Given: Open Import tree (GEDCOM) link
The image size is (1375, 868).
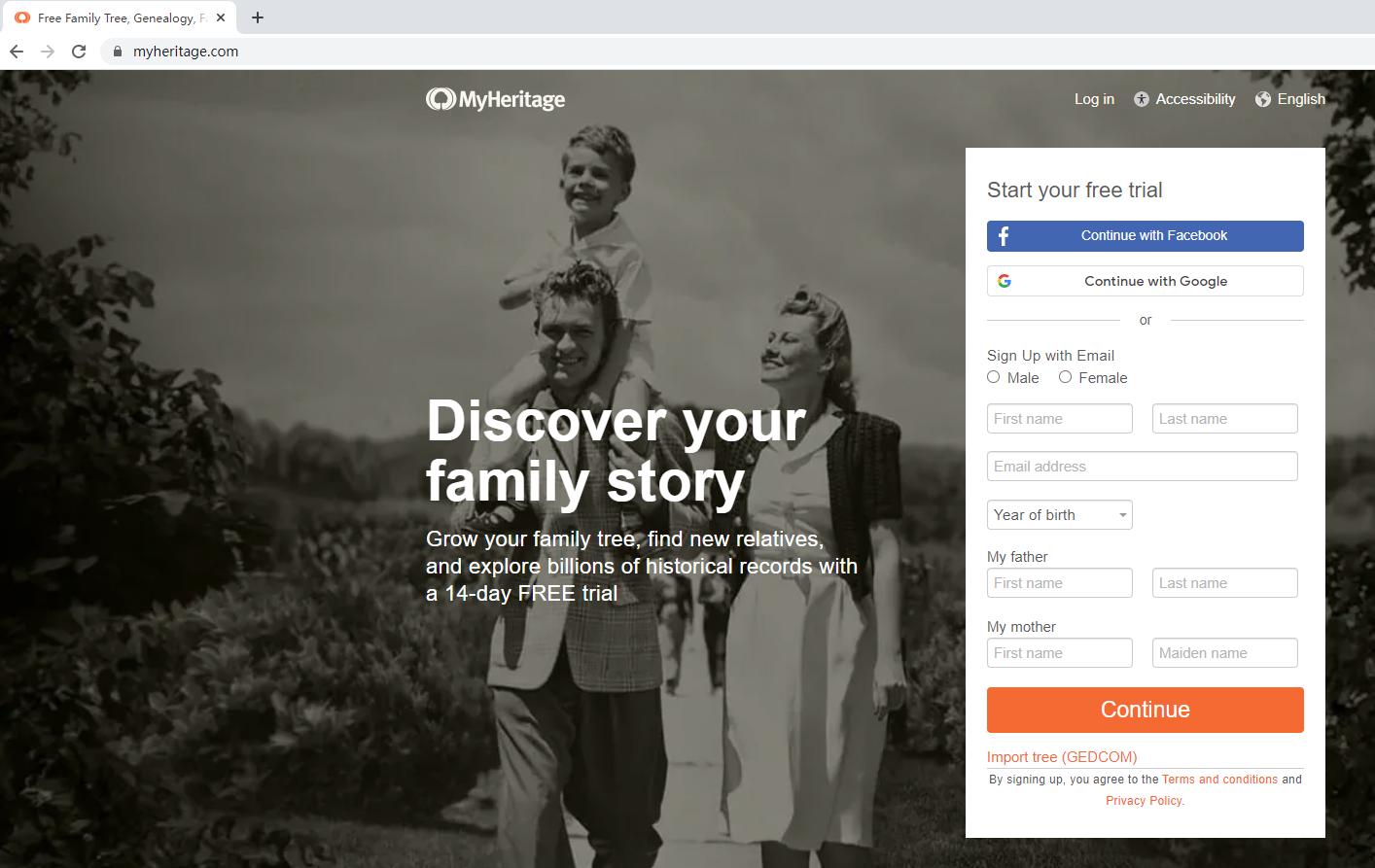Looking at the screenshot, I should click(1062, 757).
